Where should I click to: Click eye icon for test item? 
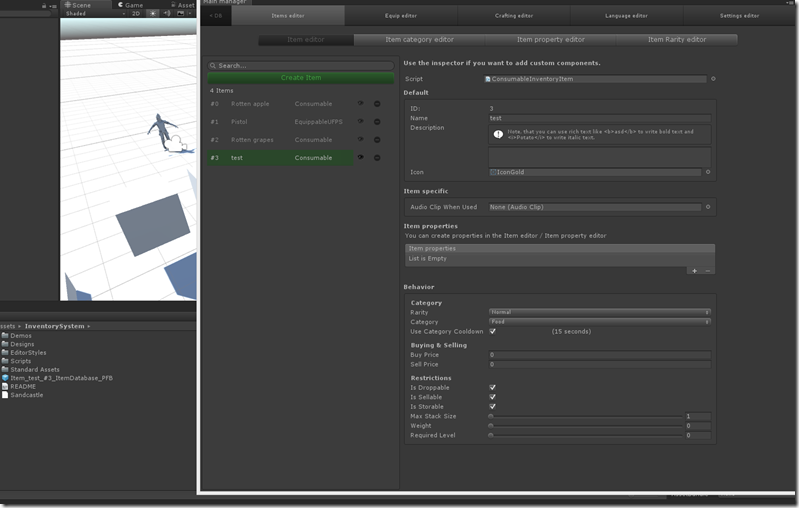coord(361,157)
